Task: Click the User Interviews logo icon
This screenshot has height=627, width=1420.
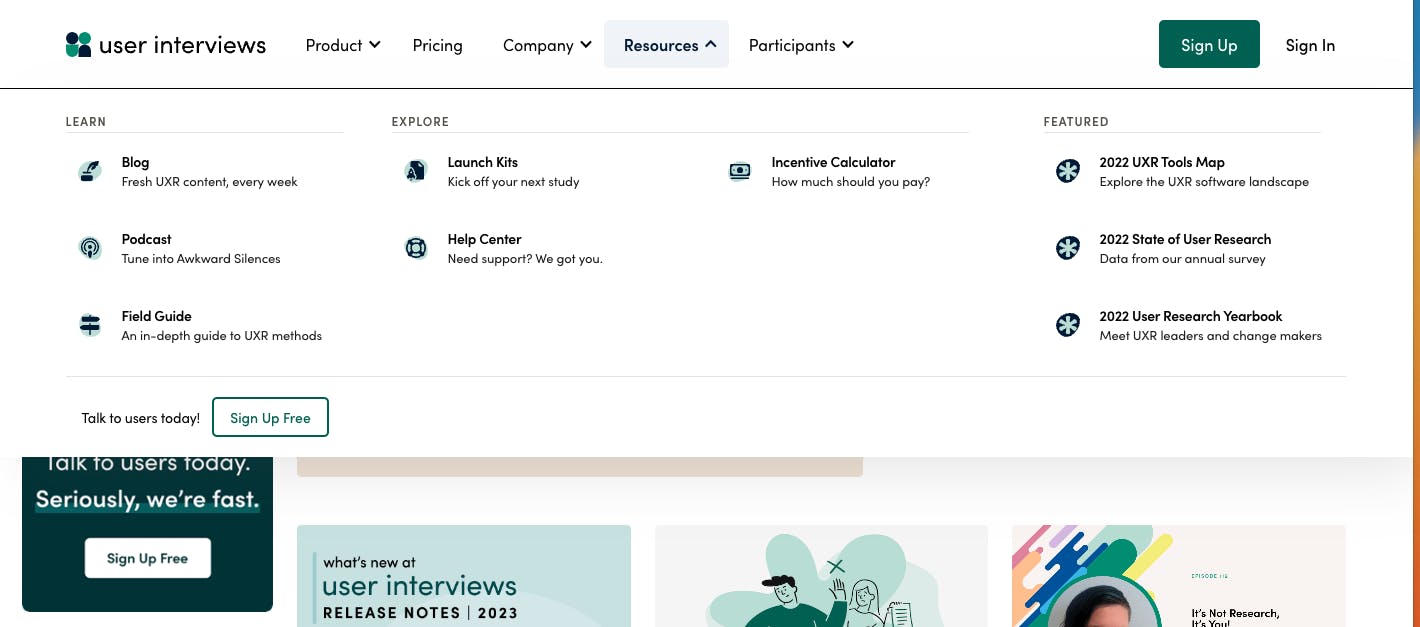Action: 79,44
